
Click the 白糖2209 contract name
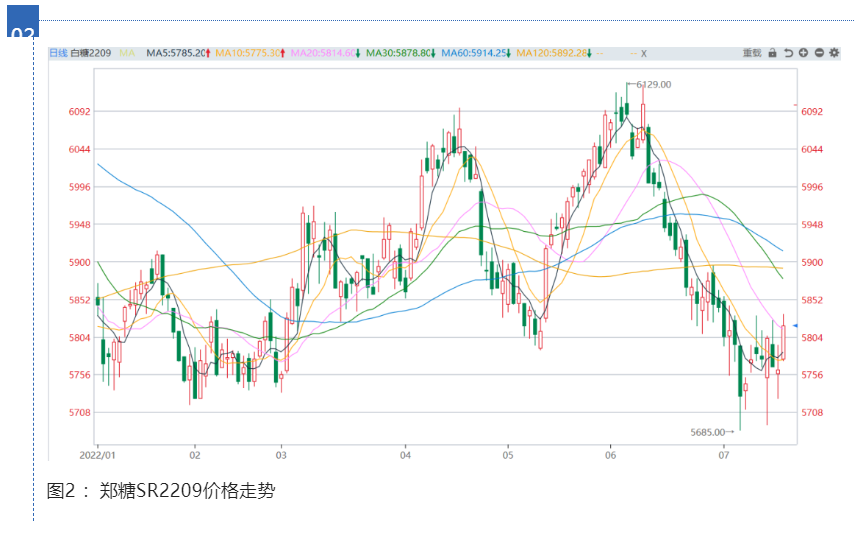coord(91,53)
